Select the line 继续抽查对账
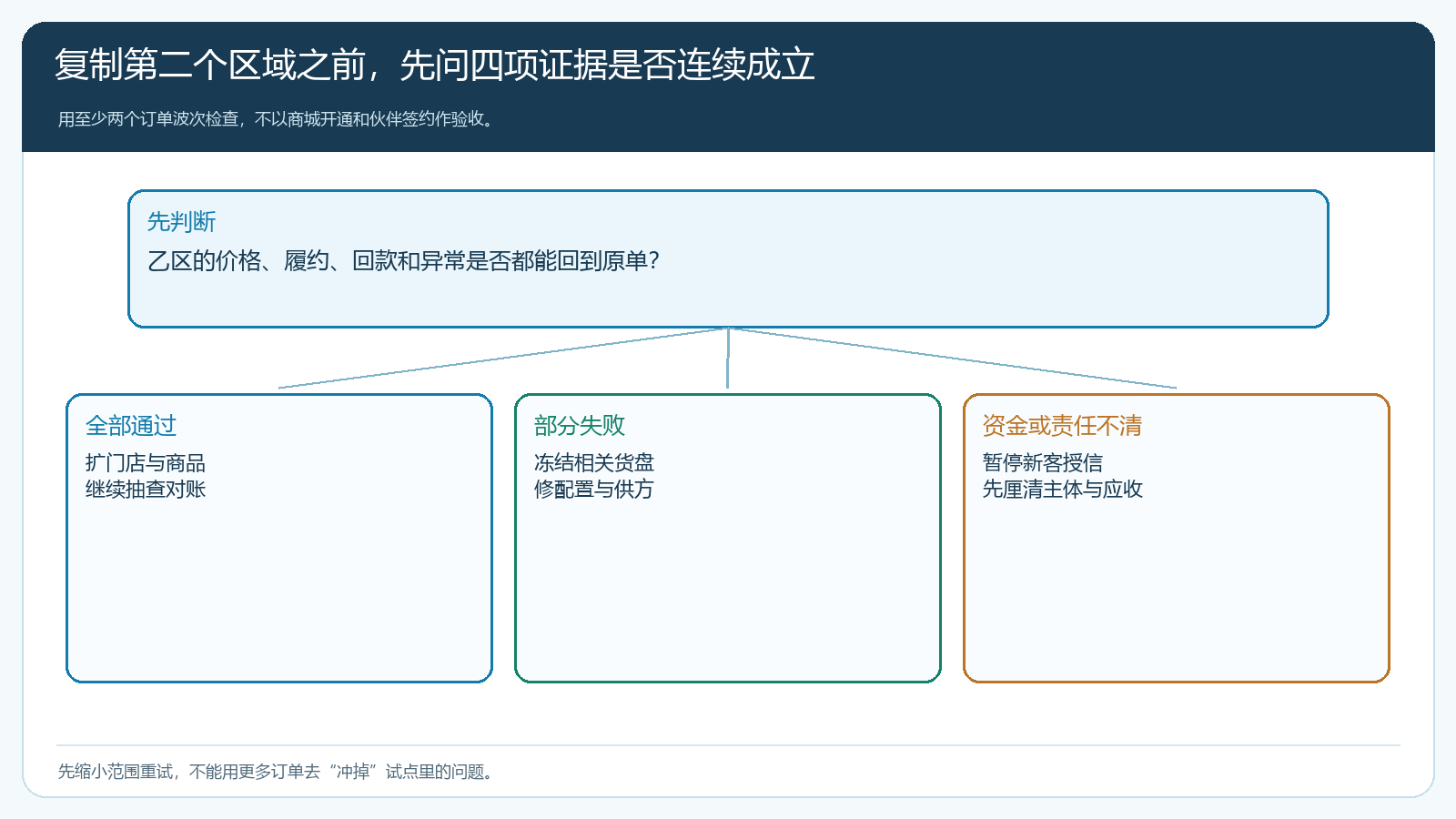Screen dimensions: 1456x819 pyautogui.click(x=146, y=490)
